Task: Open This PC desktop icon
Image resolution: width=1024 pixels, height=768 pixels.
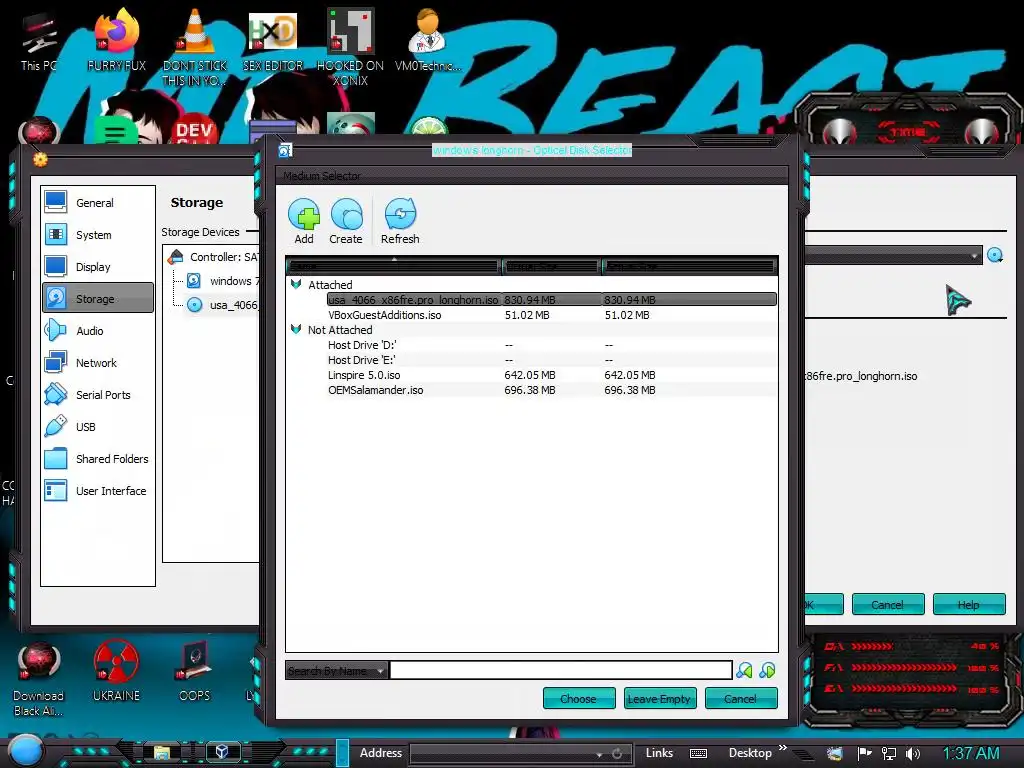Action: [39, 42]
